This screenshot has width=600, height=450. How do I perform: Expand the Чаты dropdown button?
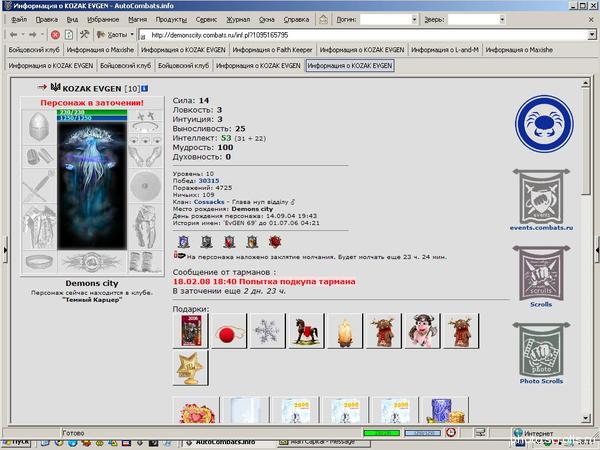pyautogui.click(x=132, y=34)
